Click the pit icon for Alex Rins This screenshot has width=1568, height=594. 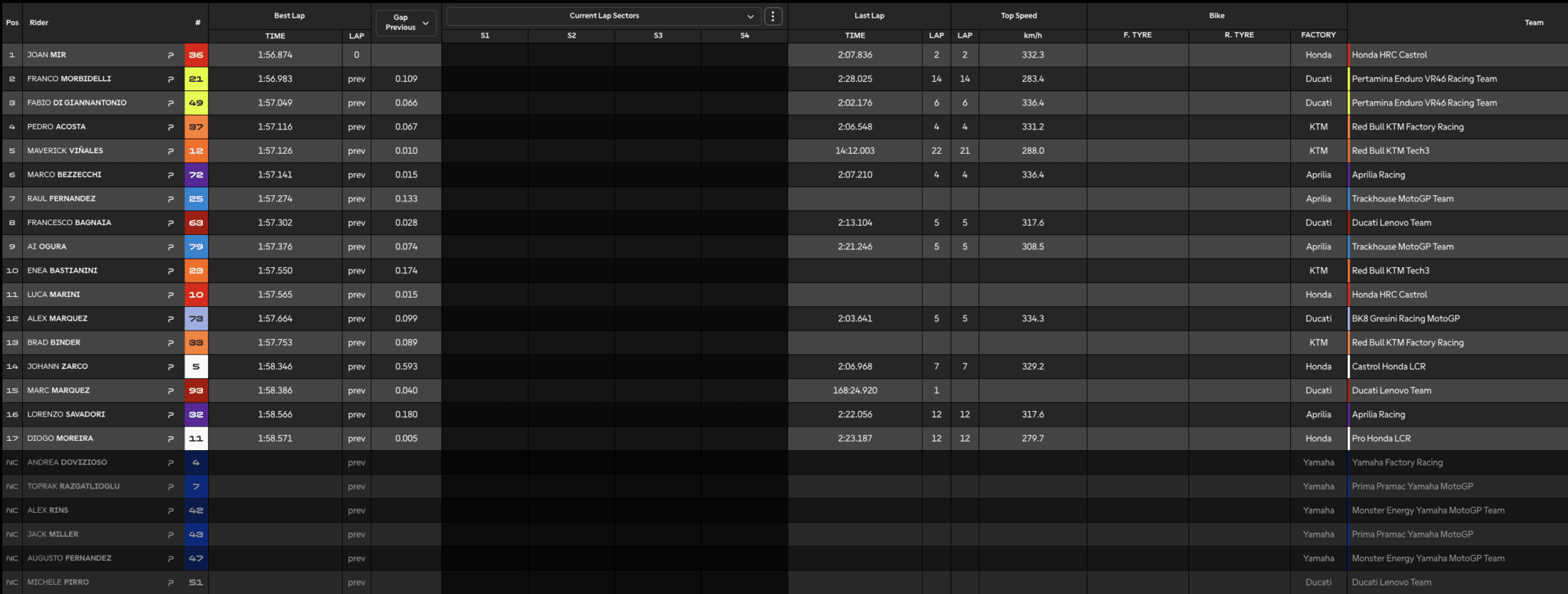click(x=171, y=511)
